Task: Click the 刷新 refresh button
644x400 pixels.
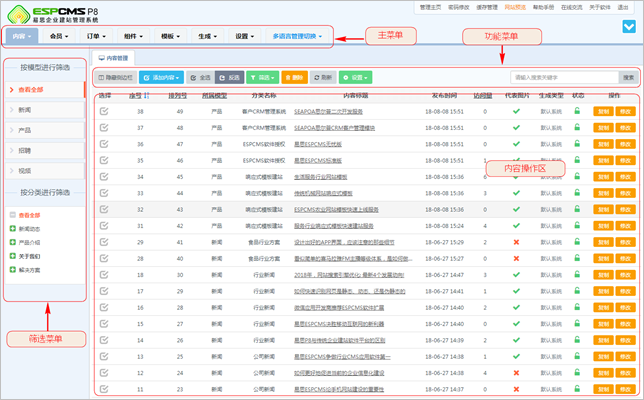Action: [326, 76]
